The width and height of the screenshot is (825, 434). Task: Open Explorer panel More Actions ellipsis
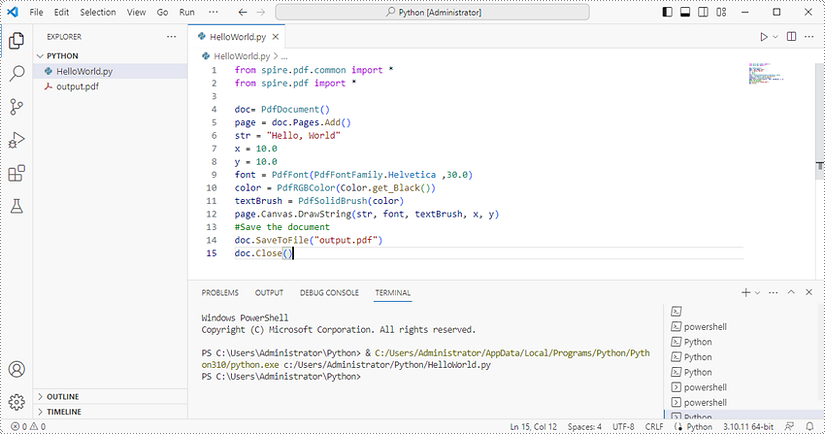coord(172,37)
